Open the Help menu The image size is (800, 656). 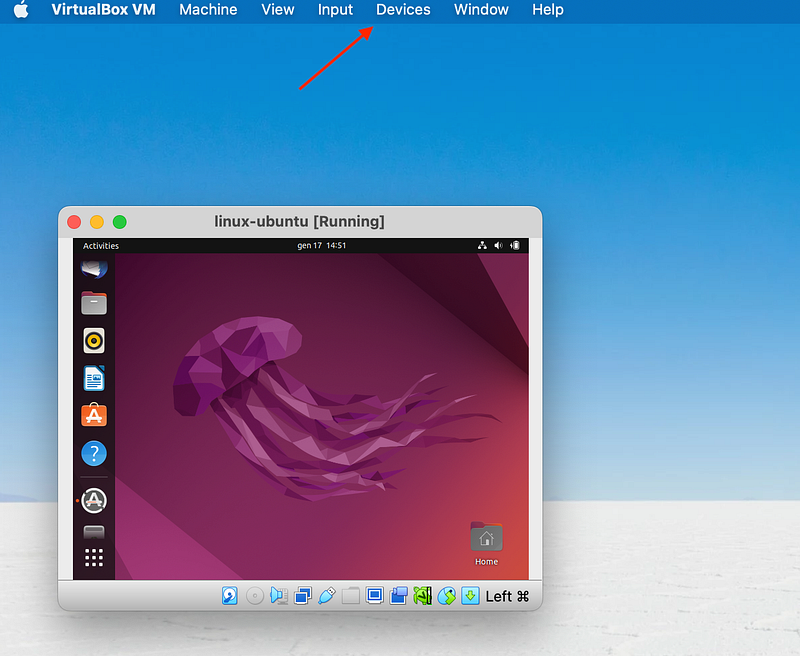[x=548, y=10]
